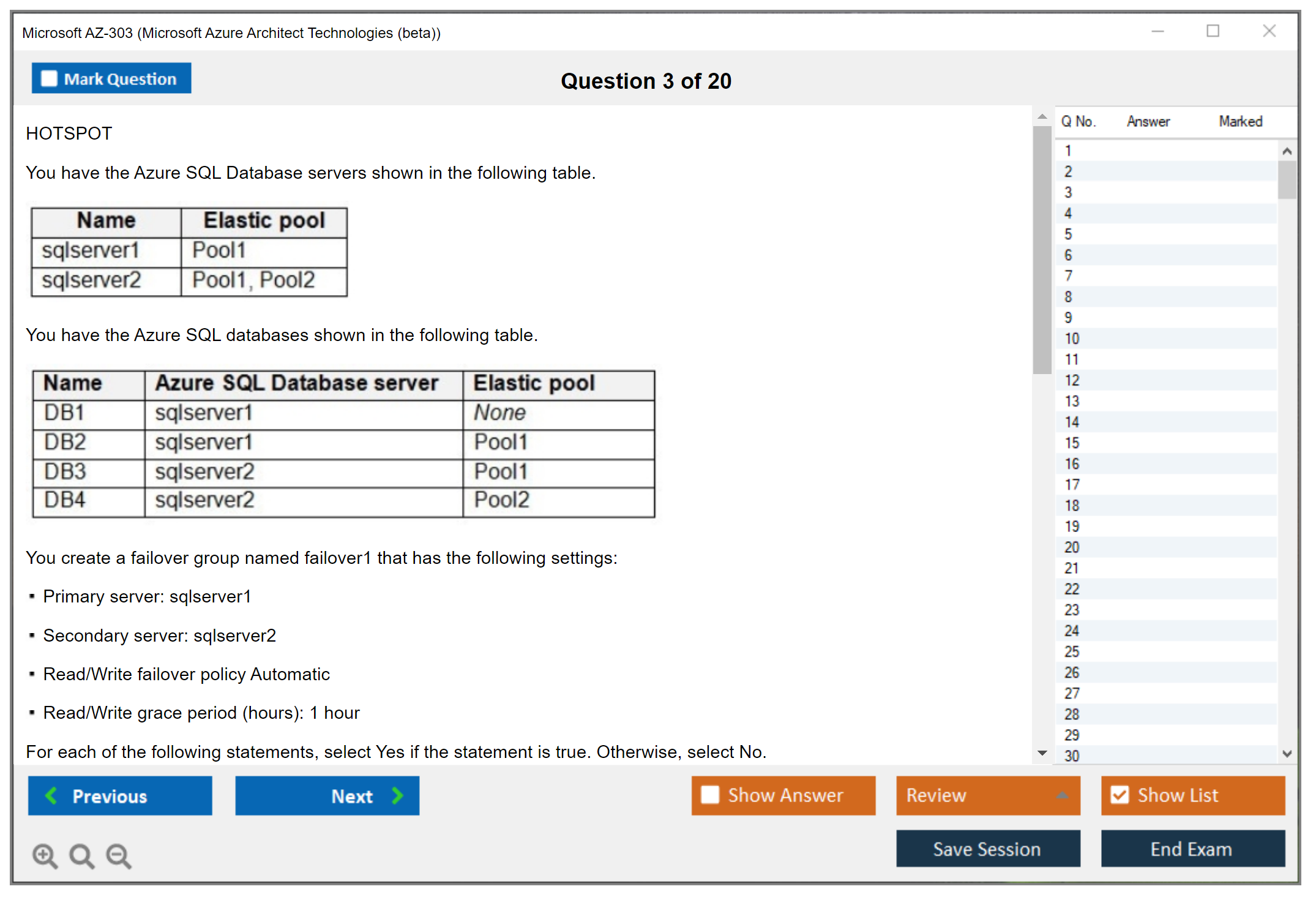Click the zoom in magnifier icon
1316x900 pixels.
pyautogui.click(x=45, y=855)
